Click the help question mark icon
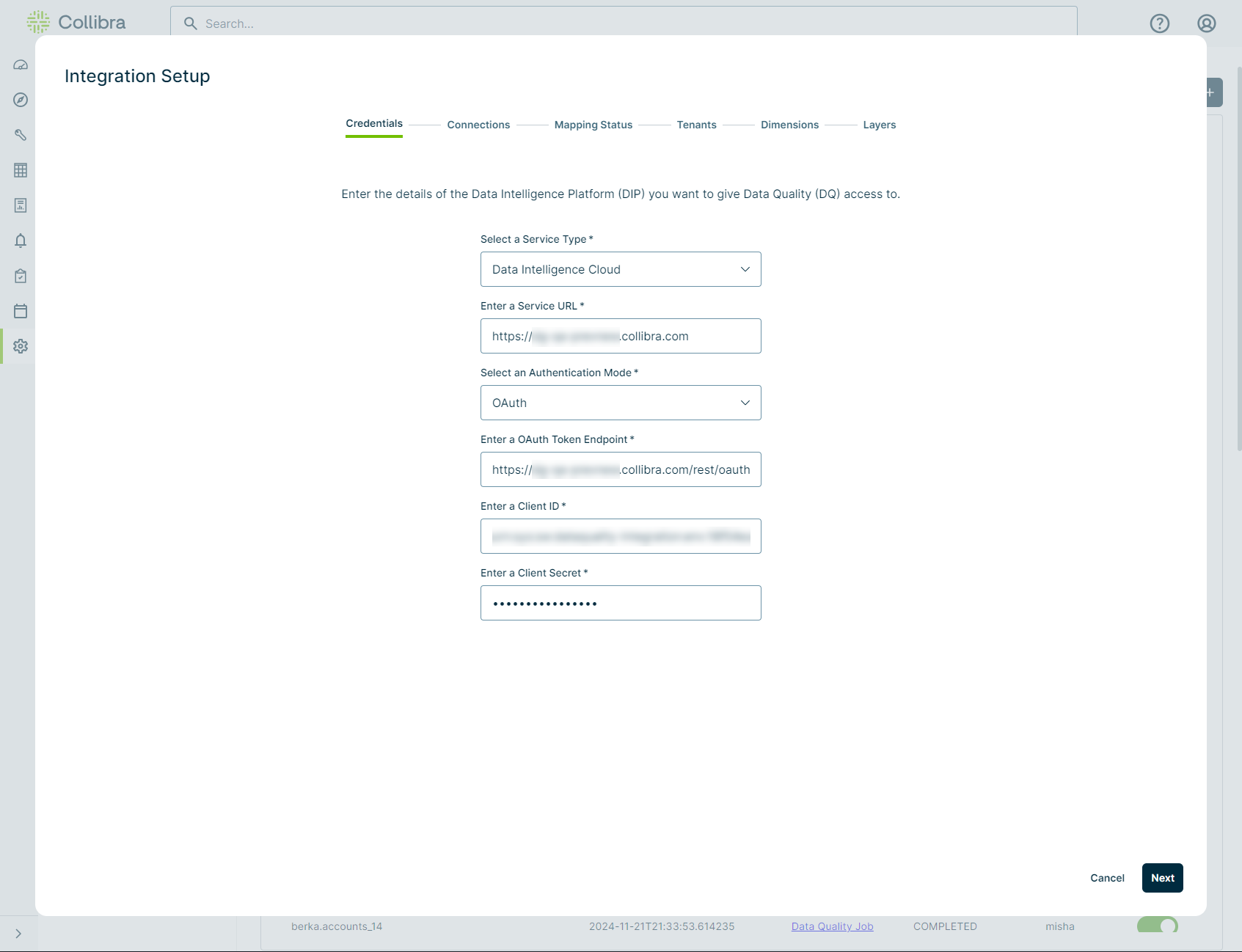 (1159, 23)
